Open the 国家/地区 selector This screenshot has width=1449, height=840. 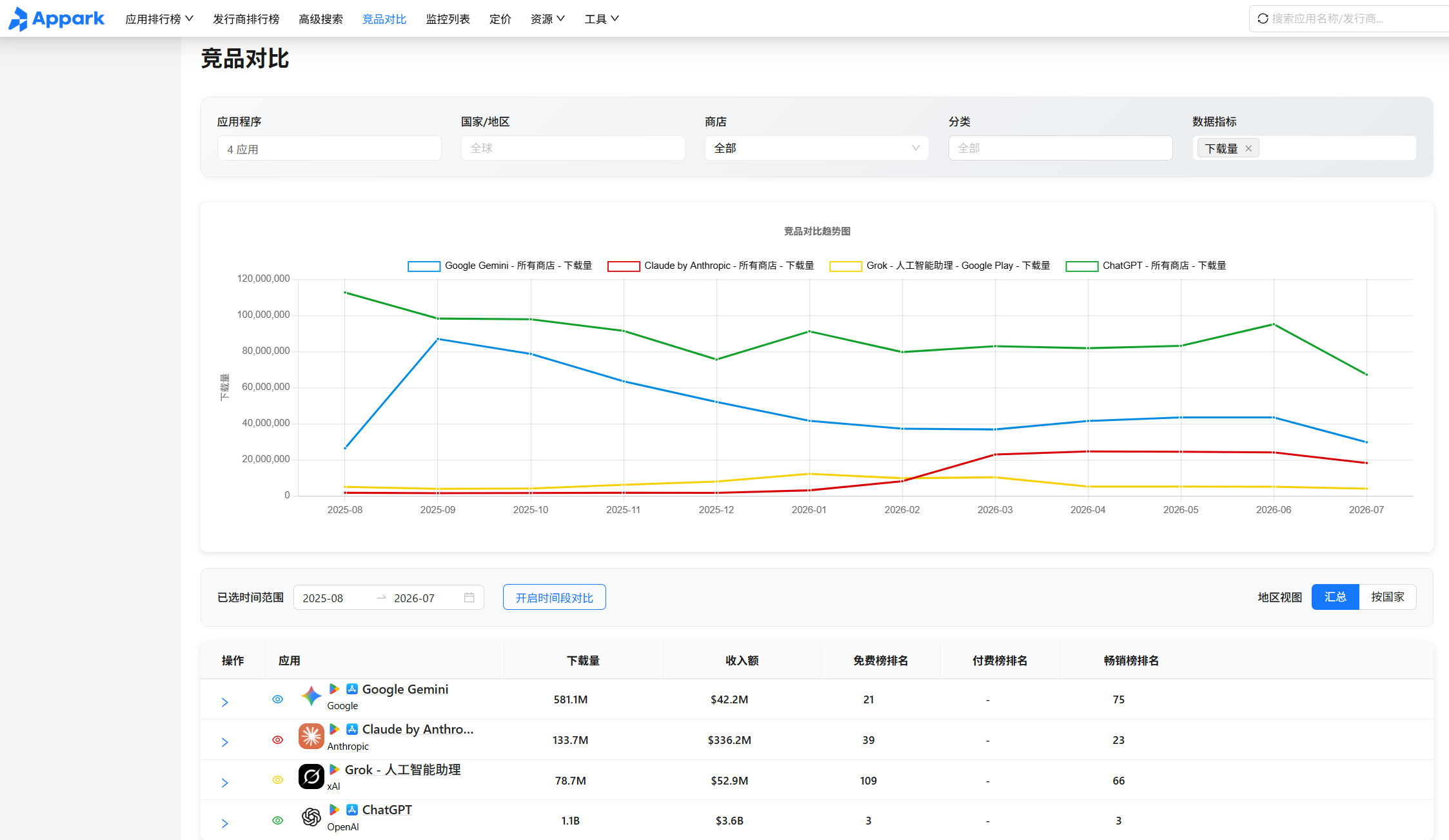573,148
